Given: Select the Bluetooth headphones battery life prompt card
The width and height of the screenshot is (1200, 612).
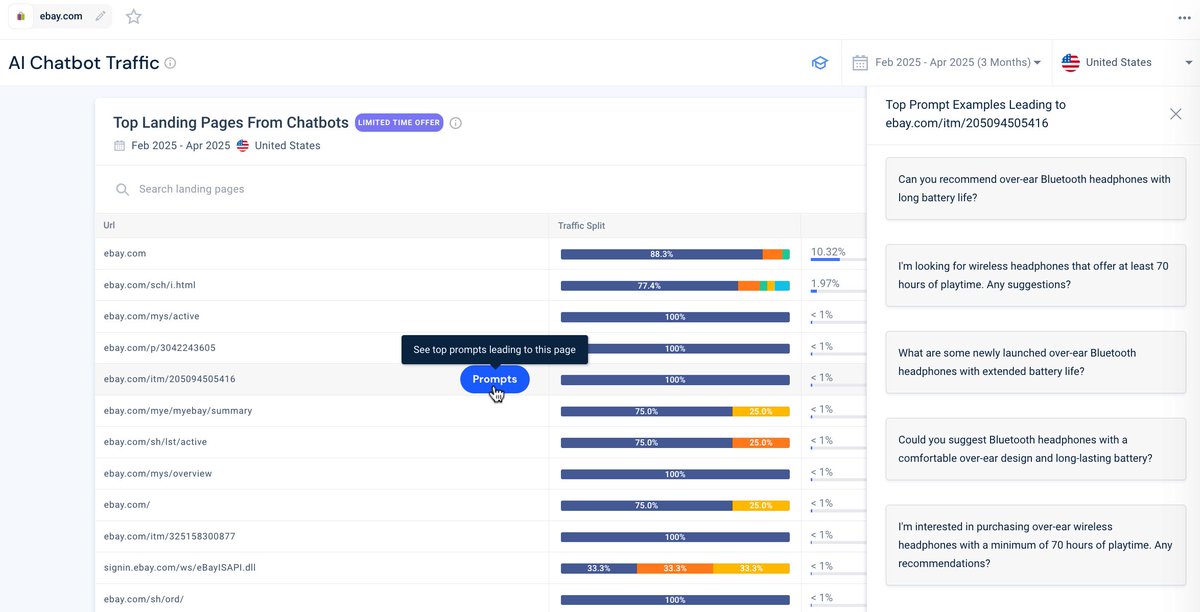Looking at the screenshot, I should pos(1035,188).
